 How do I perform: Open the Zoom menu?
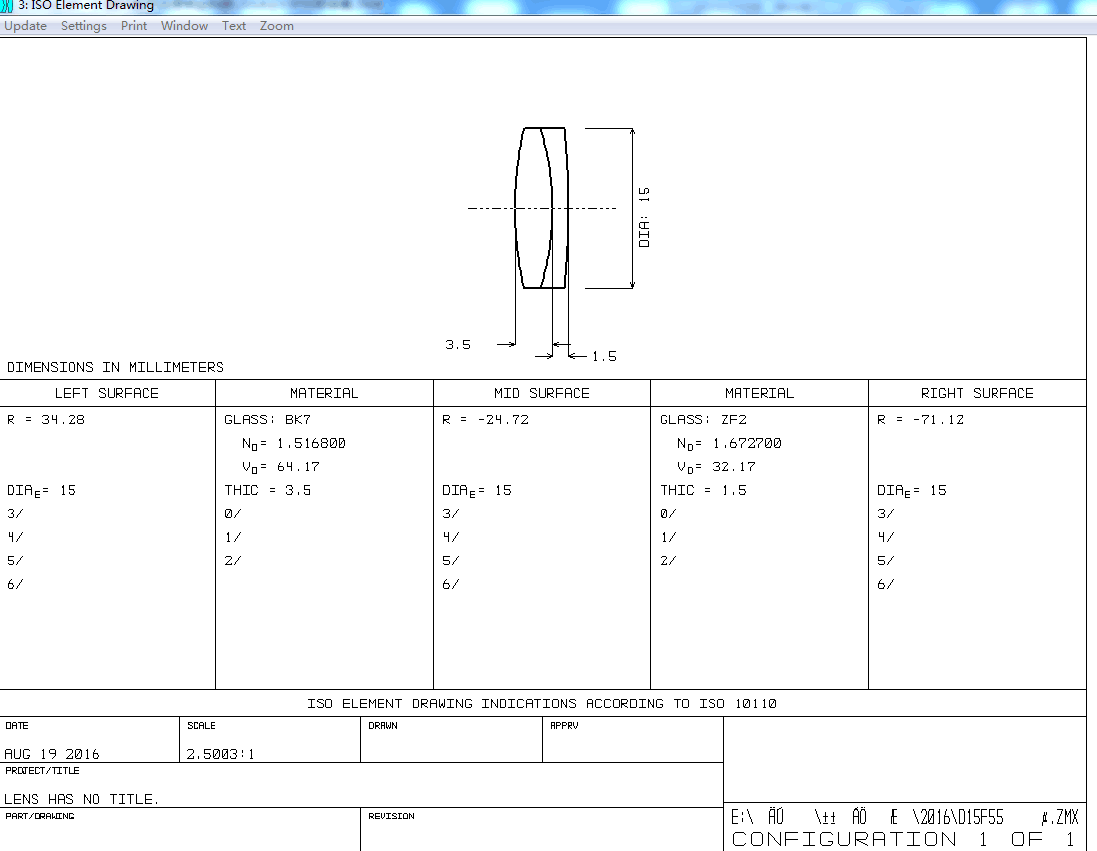click(x=276, y=26)
